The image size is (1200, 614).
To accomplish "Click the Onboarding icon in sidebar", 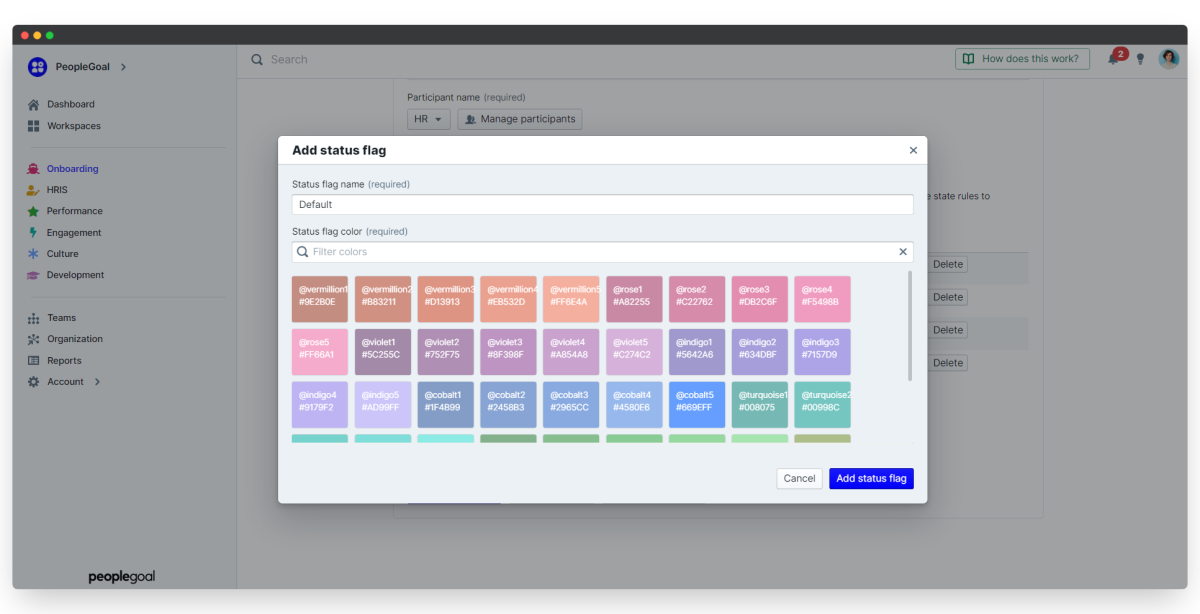I will click(x=34, y=169).
